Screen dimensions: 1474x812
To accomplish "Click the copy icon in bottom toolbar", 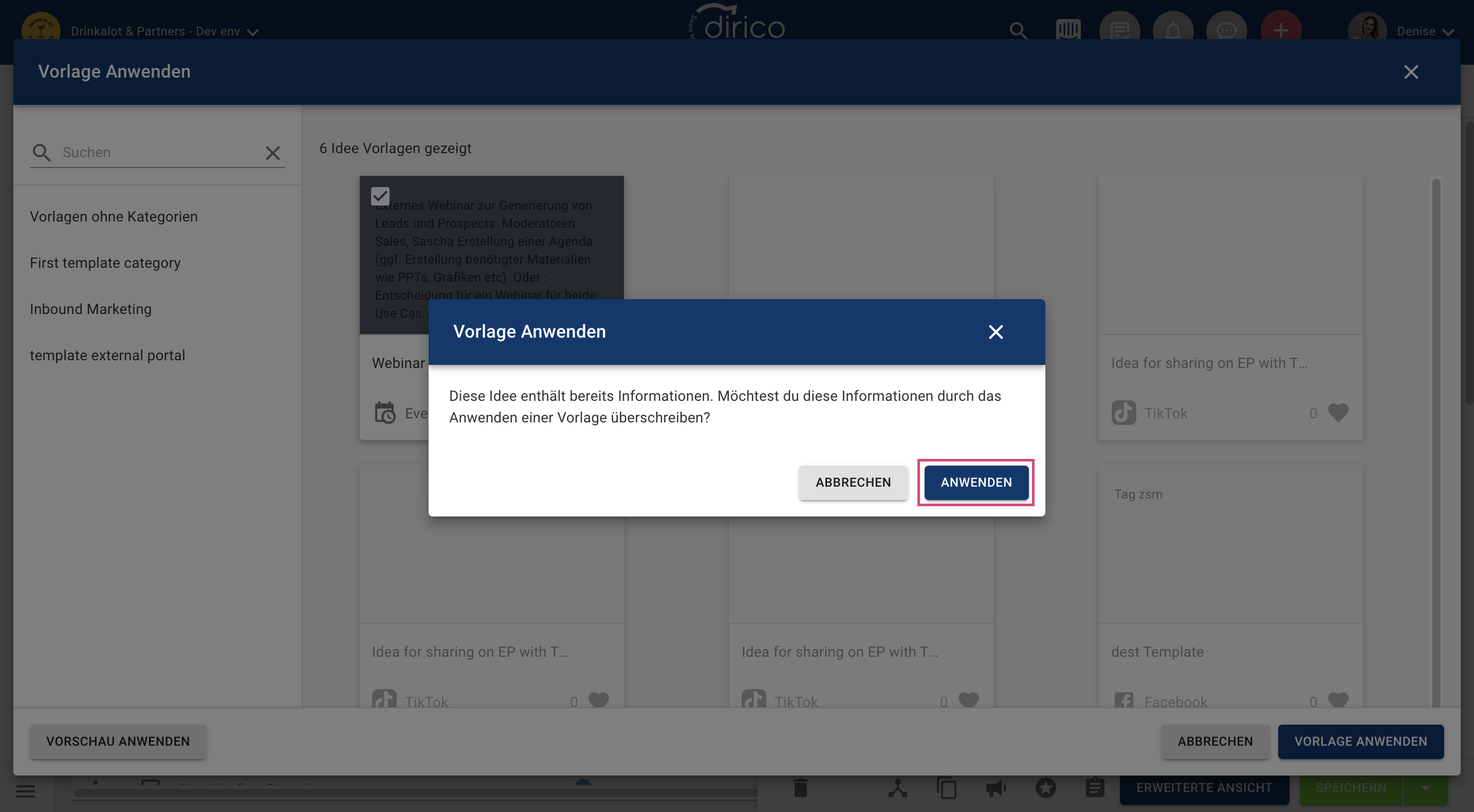I will [x=946, y=788].
